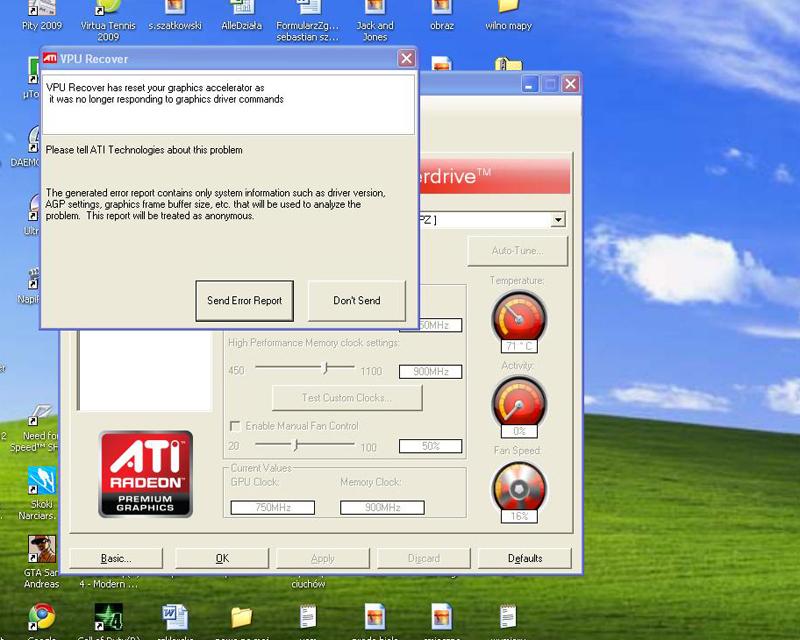
Task: Click the ATI Radeon Premium Graphics logo
Action: tap(145, 474)
